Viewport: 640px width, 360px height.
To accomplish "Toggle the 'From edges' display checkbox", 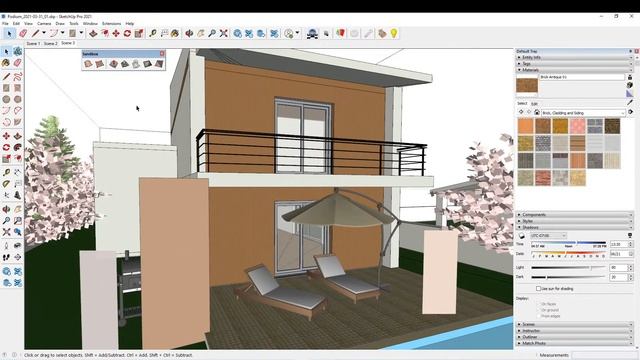I will tap(538, 316).
